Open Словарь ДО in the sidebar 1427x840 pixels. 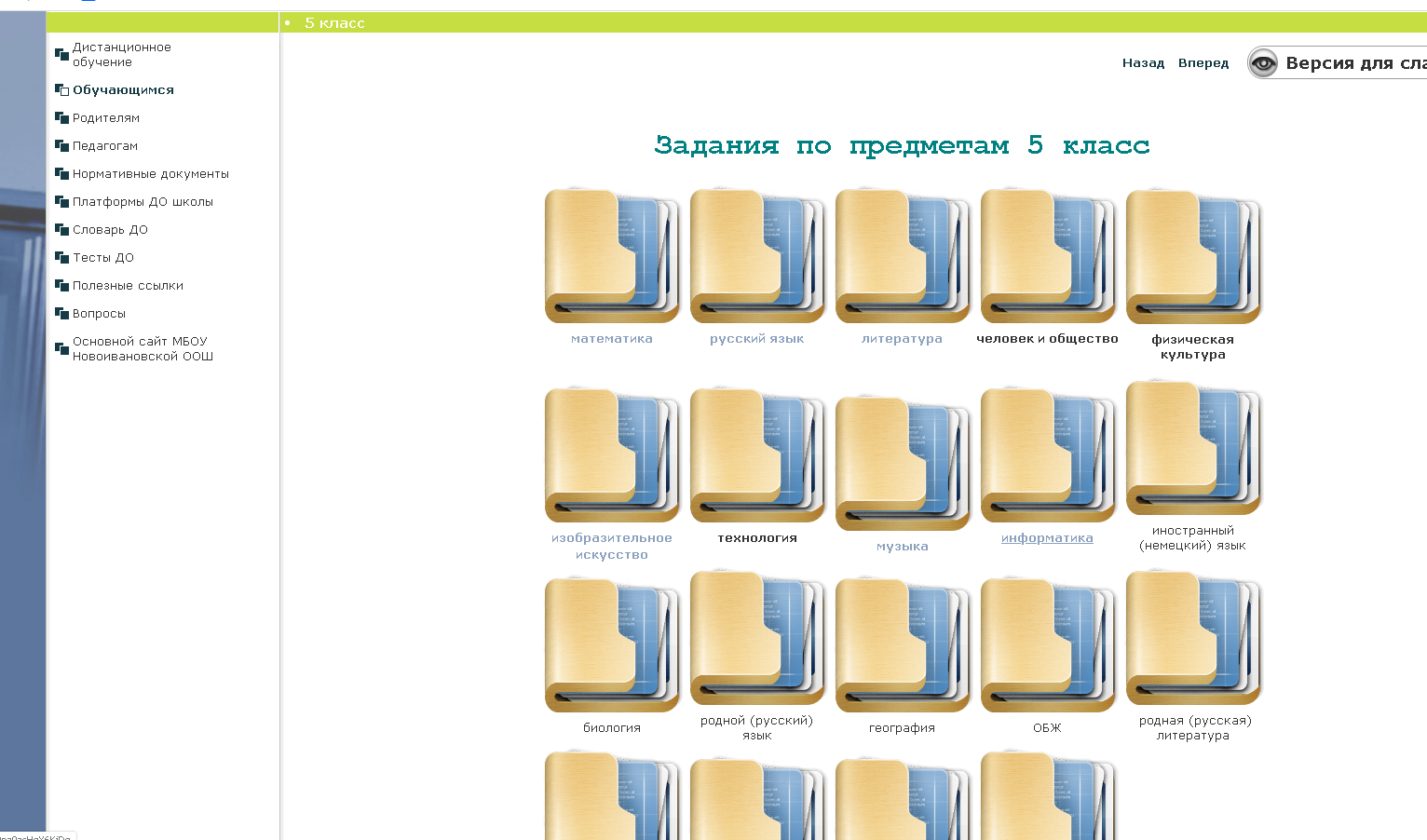click(110, 229)
